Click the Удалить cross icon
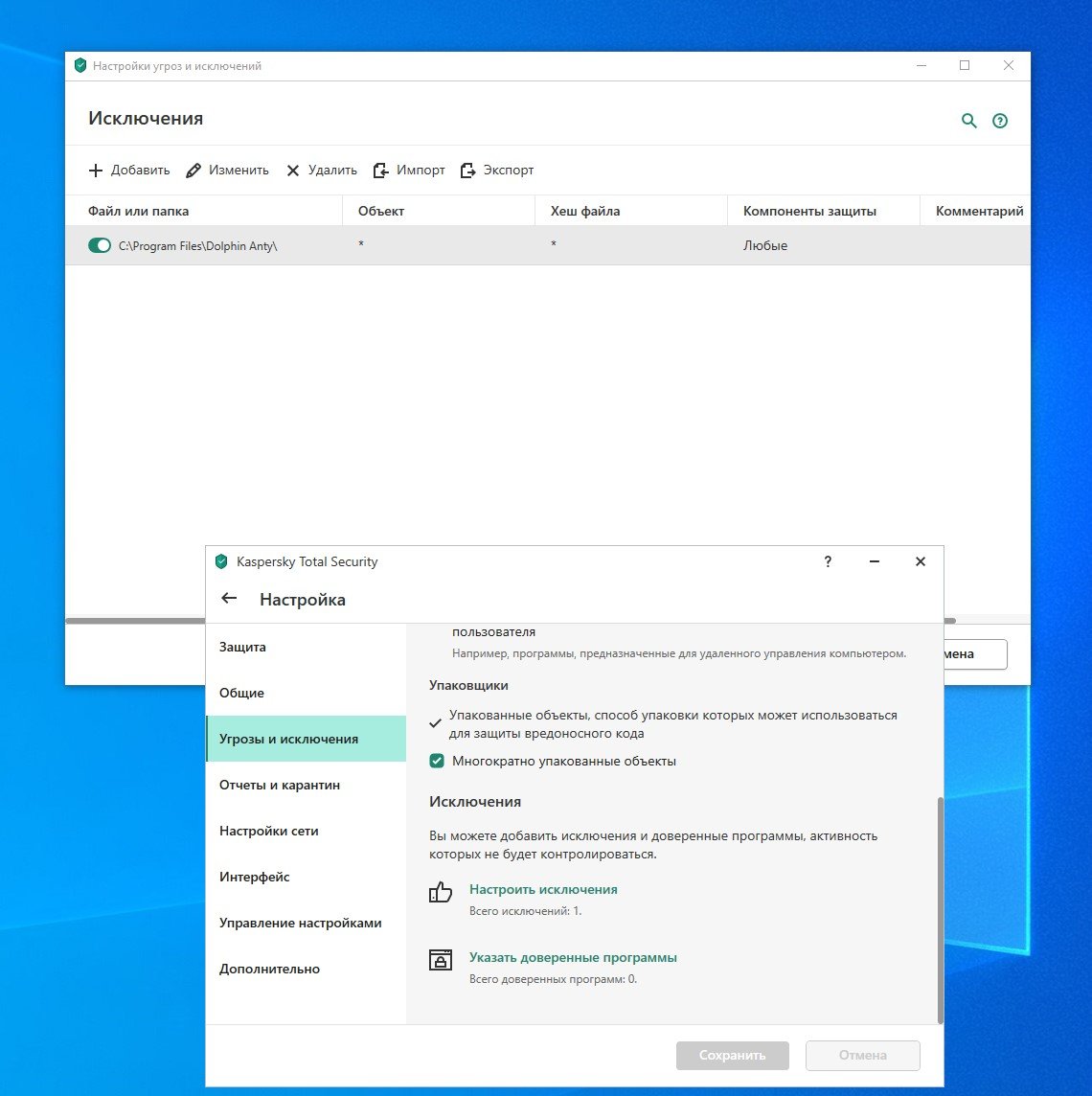 [x=293, y=171]
